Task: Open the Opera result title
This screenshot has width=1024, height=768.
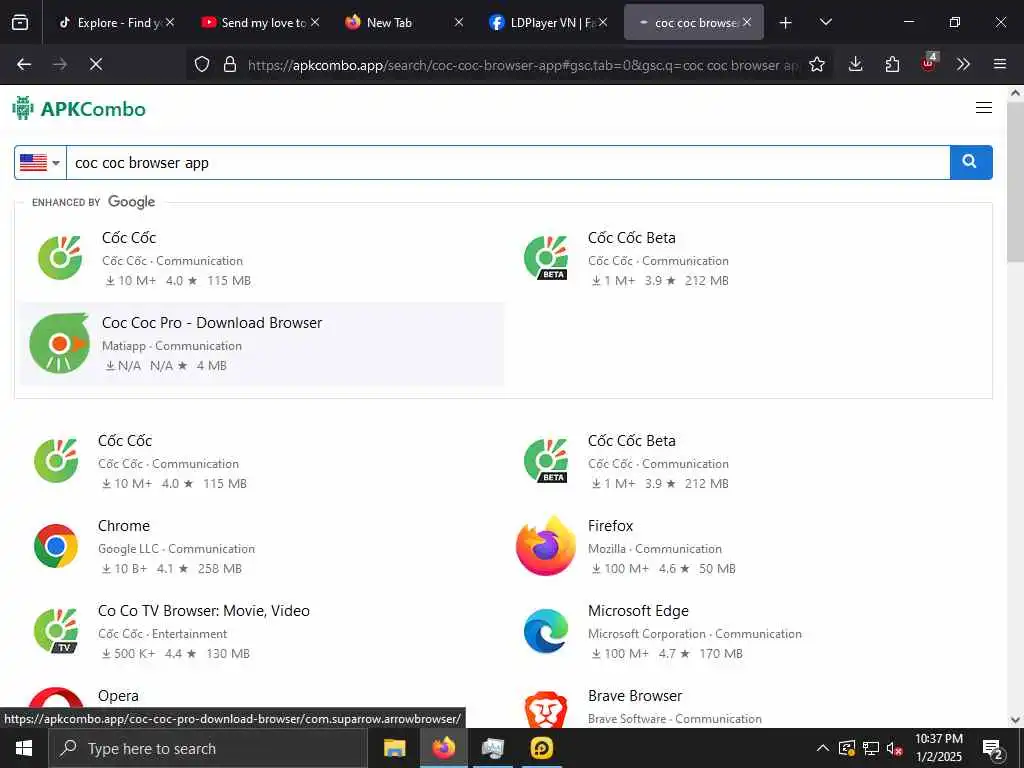Action: coord(118,696)
